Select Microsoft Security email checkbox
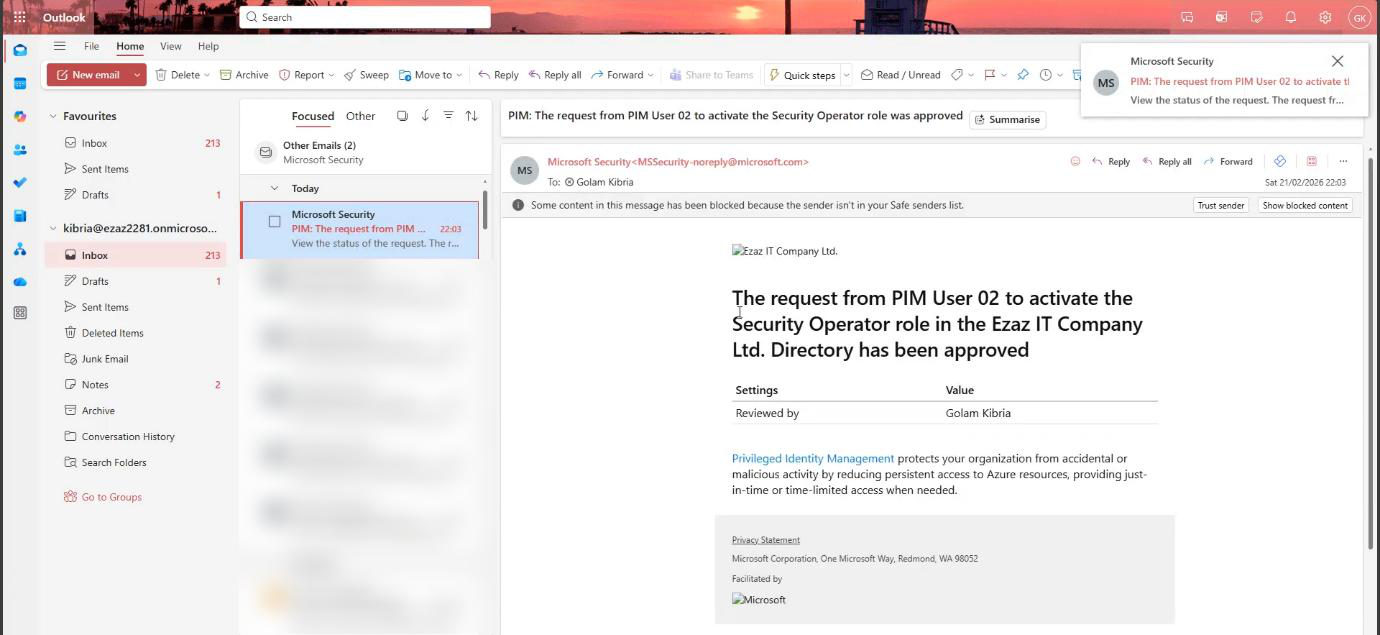 click(274, 221)
